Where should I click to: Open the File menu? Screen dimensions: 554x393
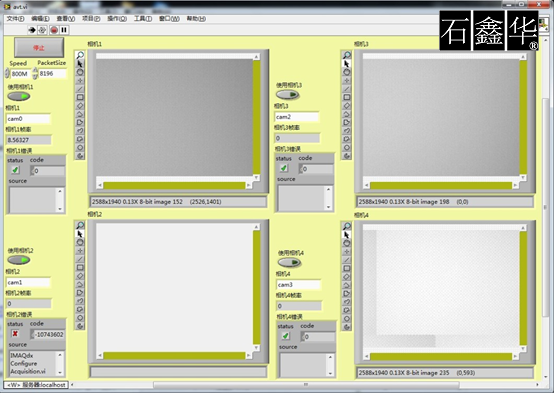pos(16,18)
